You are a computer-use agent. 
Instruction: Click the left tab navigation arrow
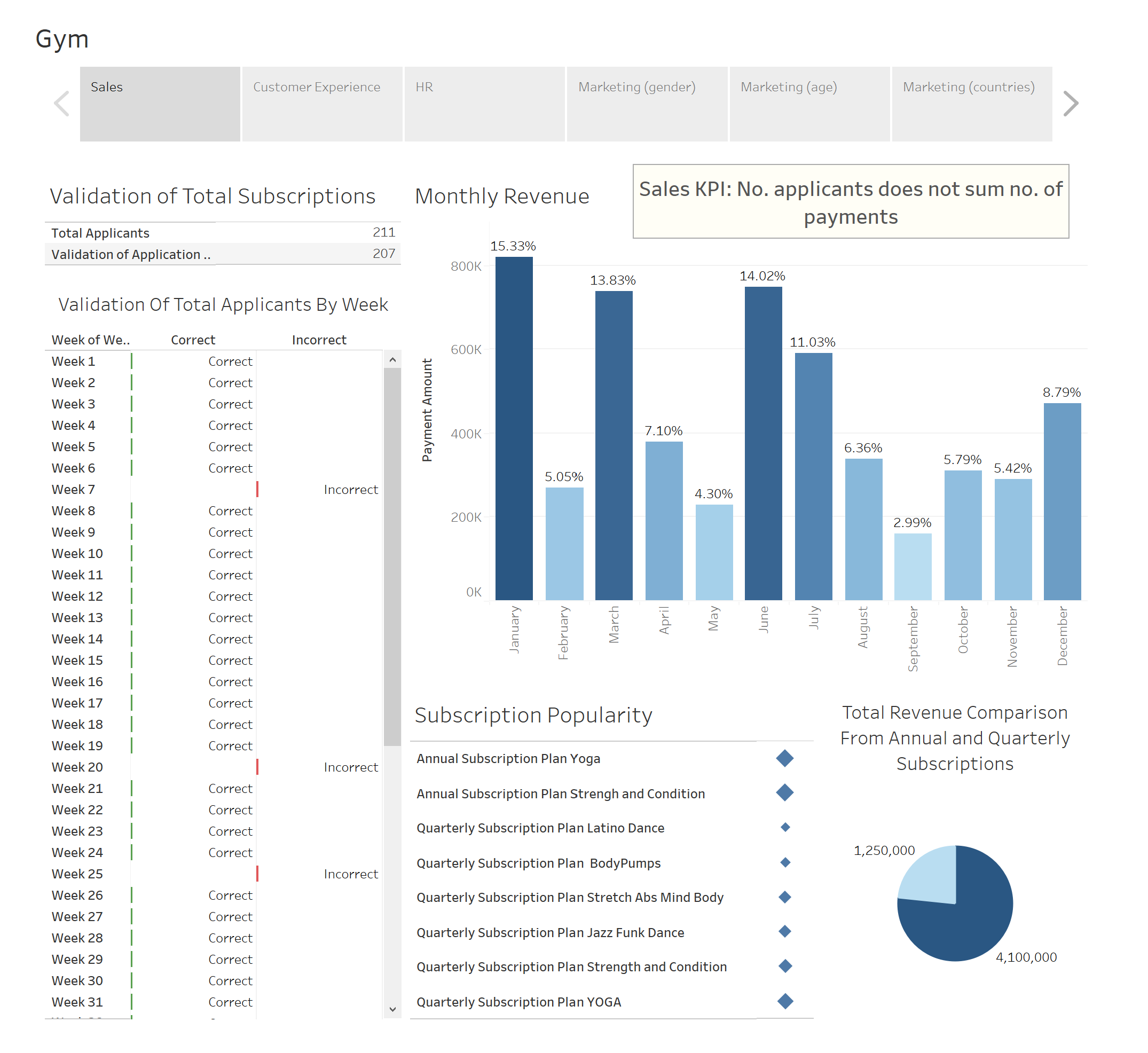pyautogui.click(x=61, y=103)
